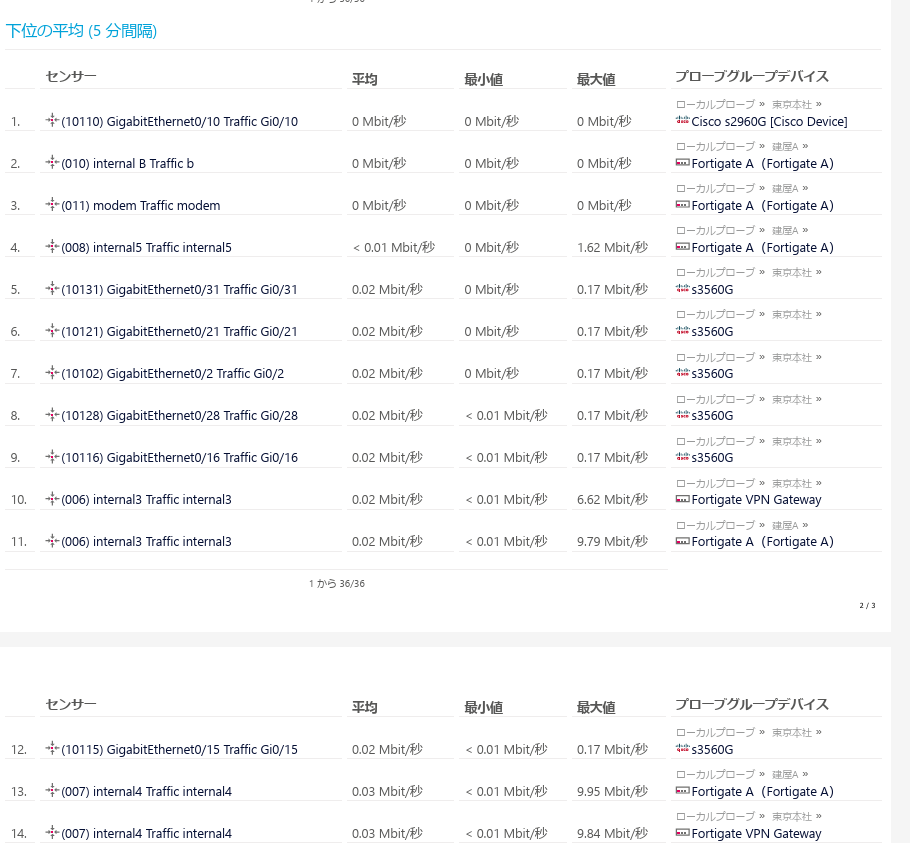Click Cisco device icon next to Cisco s2960G
This screenshot has height=843, width=910.
(x=682, y=121)
